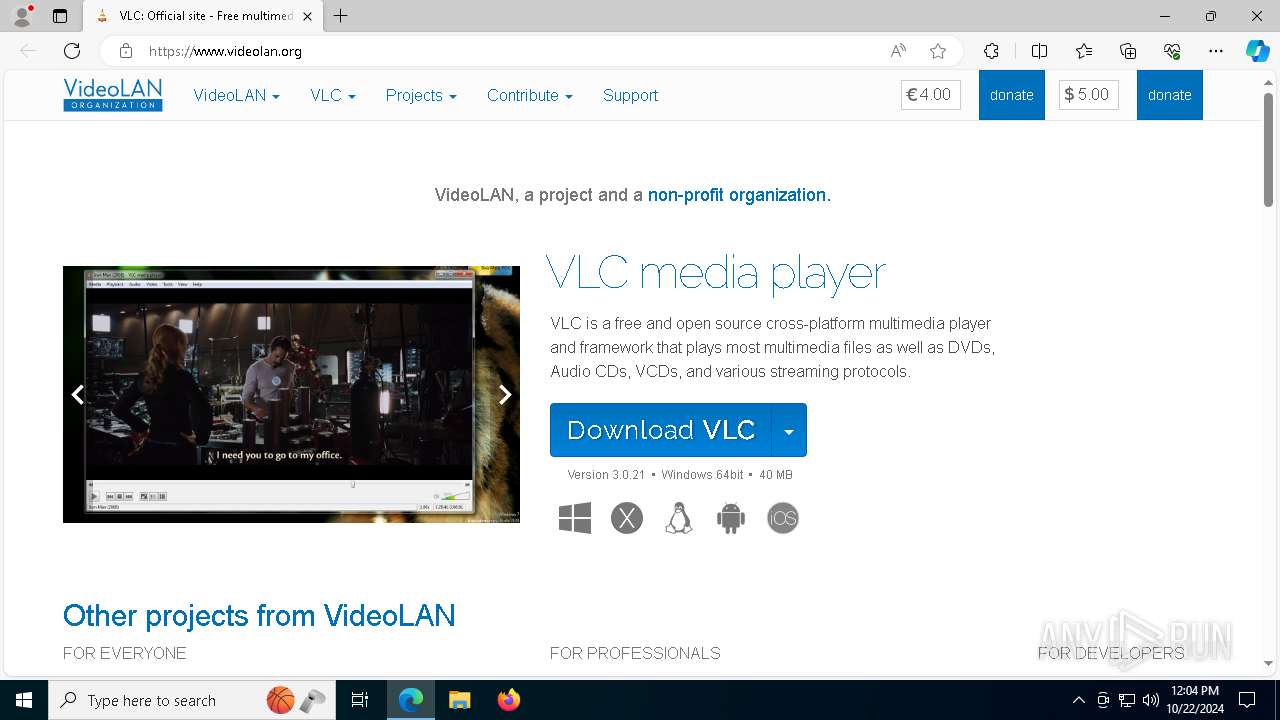Enable Split screen view
This screenshot has height=720, width=1280.
pyautogui.click(x=1039, y=51)
